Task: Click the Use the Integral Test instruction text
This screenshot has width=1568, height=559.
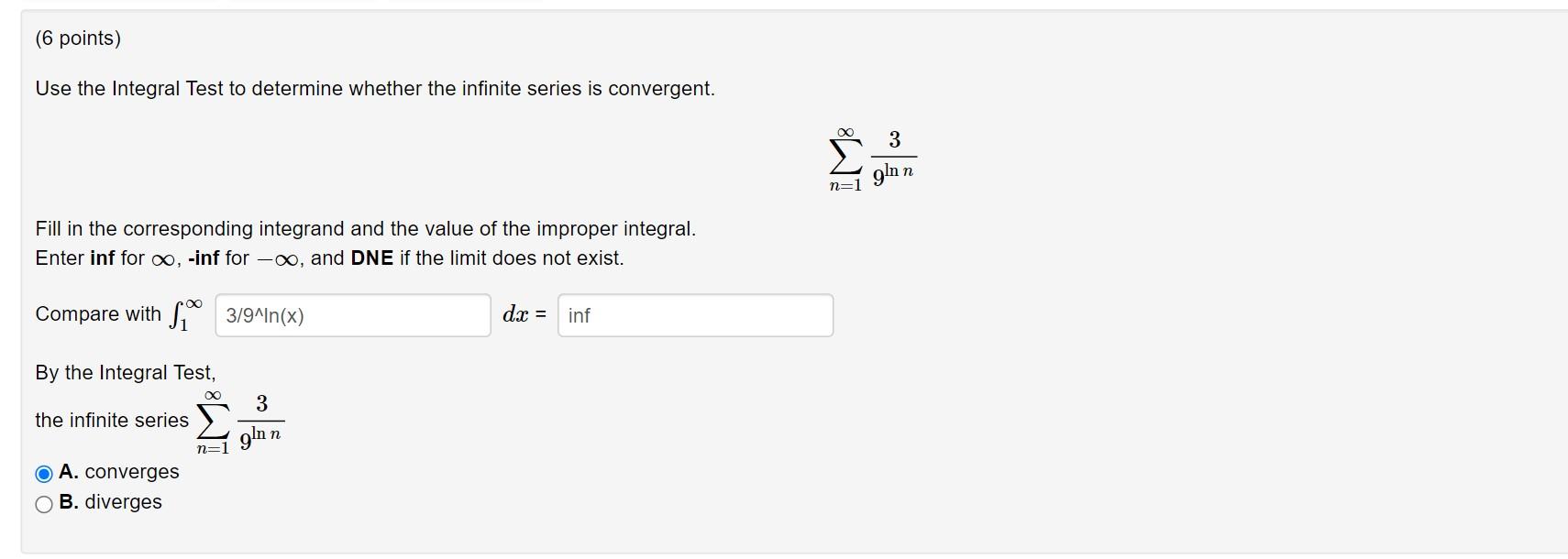Action: click(x=374, y=89)
